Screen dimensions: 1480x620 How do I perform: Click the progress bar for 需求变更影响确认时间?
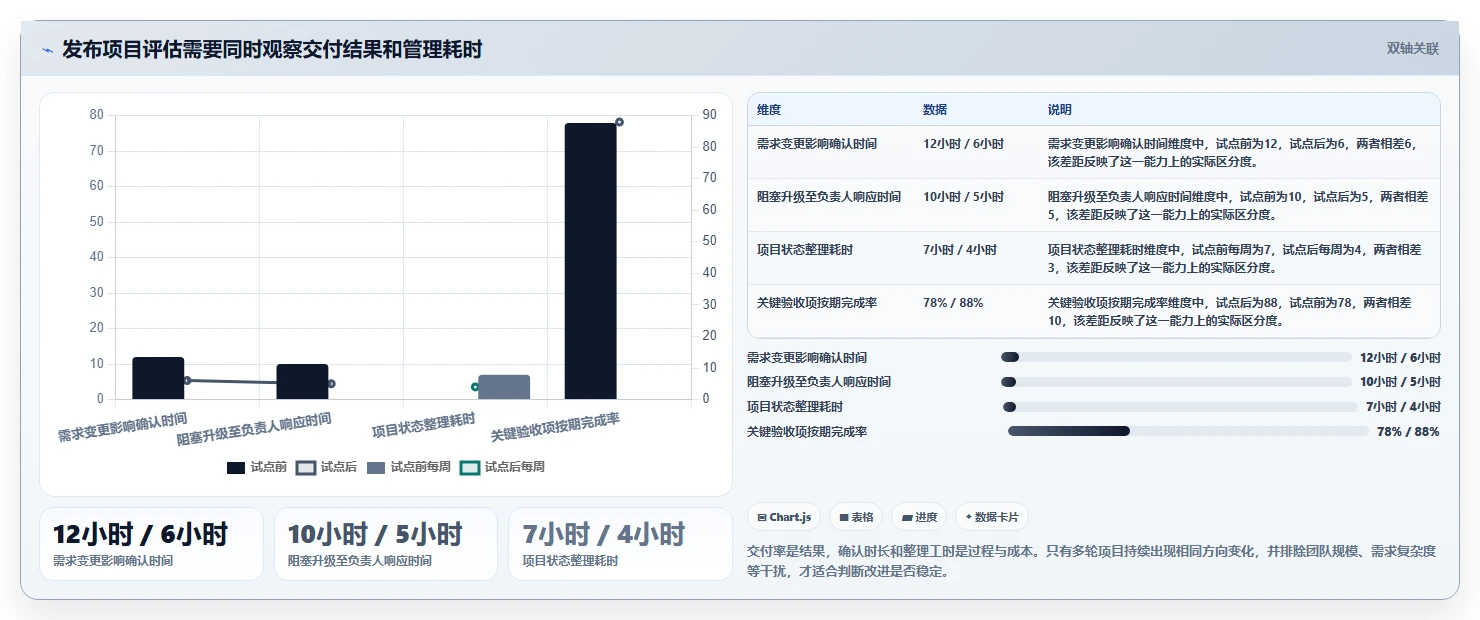pyautogui.click(x=1176, y=357)
